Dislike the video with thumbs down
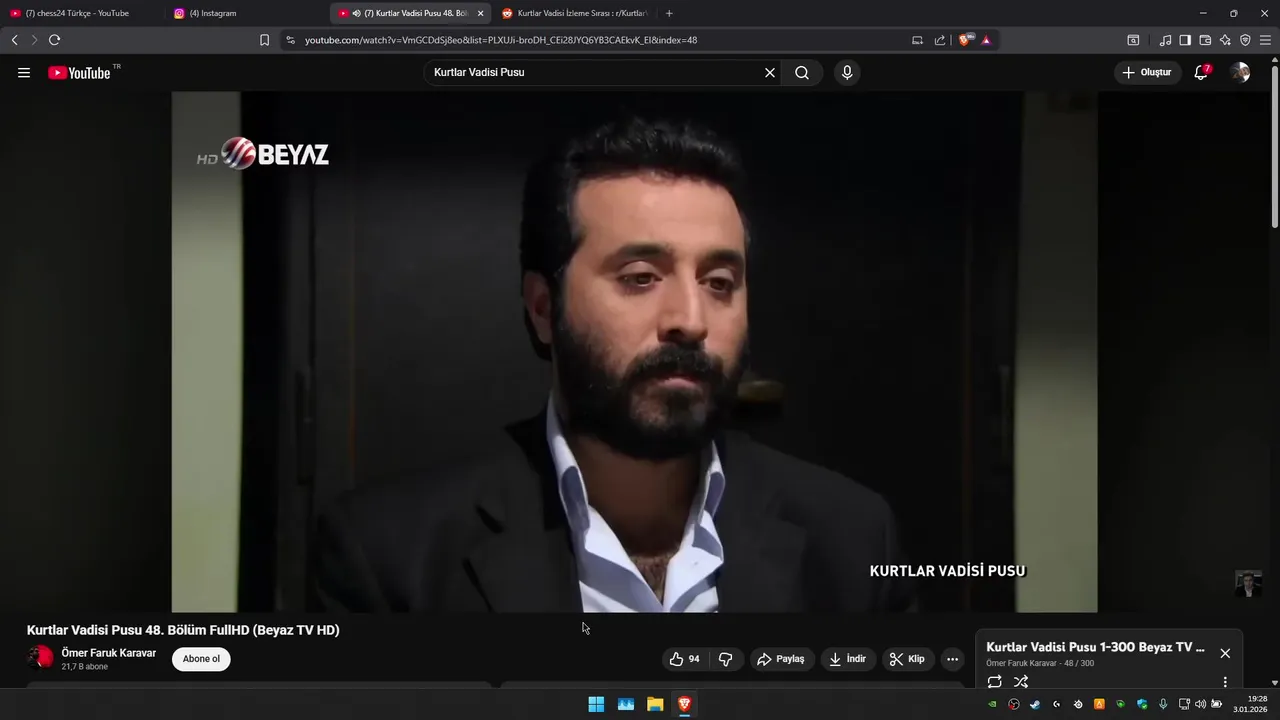 pos(726,659)
